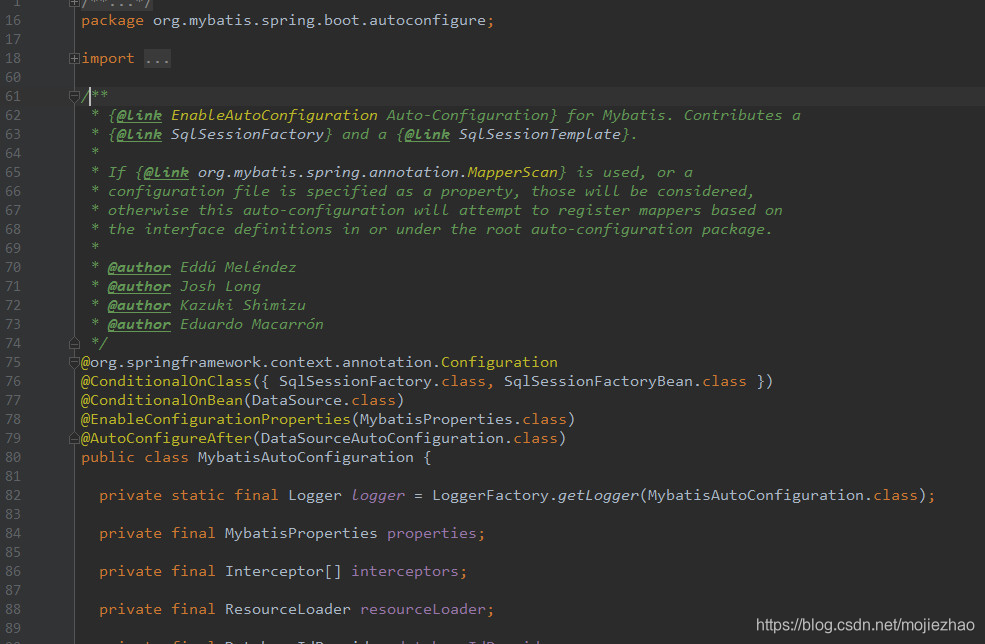The height and width of the screenshot is (644, 985).
Task: Click the 'package' keyword on line 16
Action: tap(112, 21)
